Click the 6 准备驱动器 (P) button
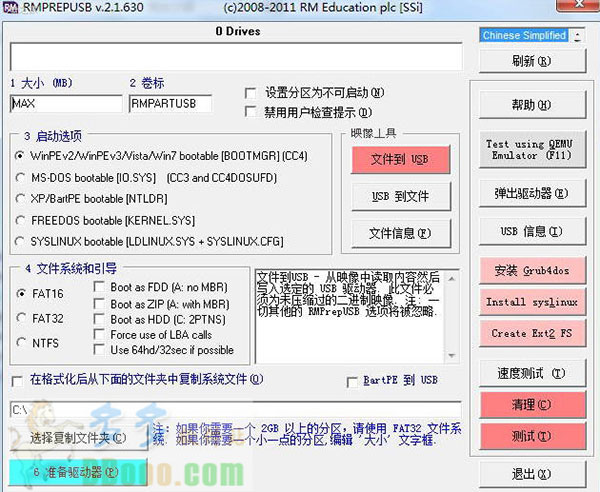Screen dimensions: 600x492 (78, 472)
